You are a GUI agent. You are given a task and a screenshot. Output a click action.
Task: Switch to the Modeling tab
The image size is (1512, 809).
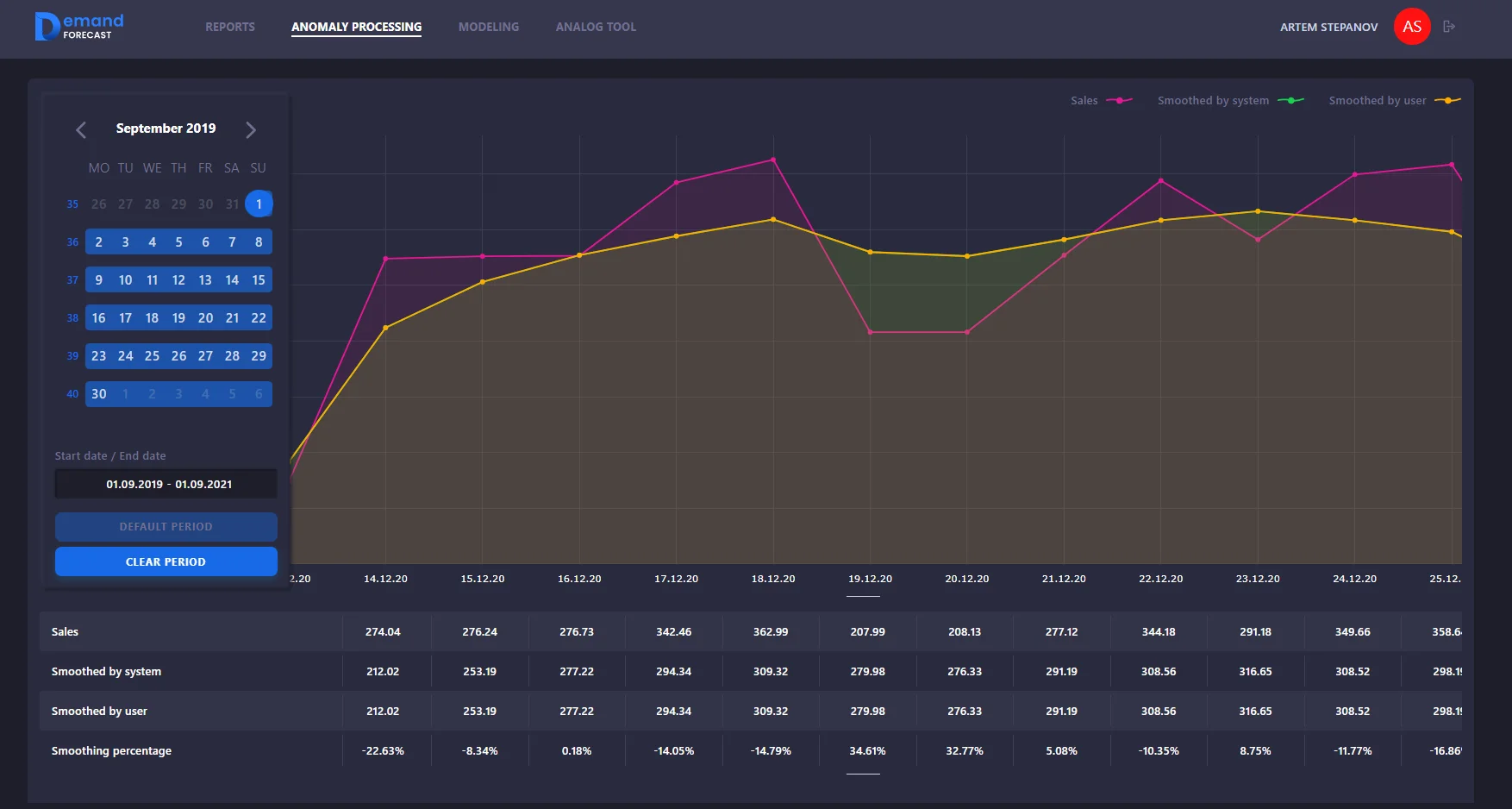tap(489, 27)
